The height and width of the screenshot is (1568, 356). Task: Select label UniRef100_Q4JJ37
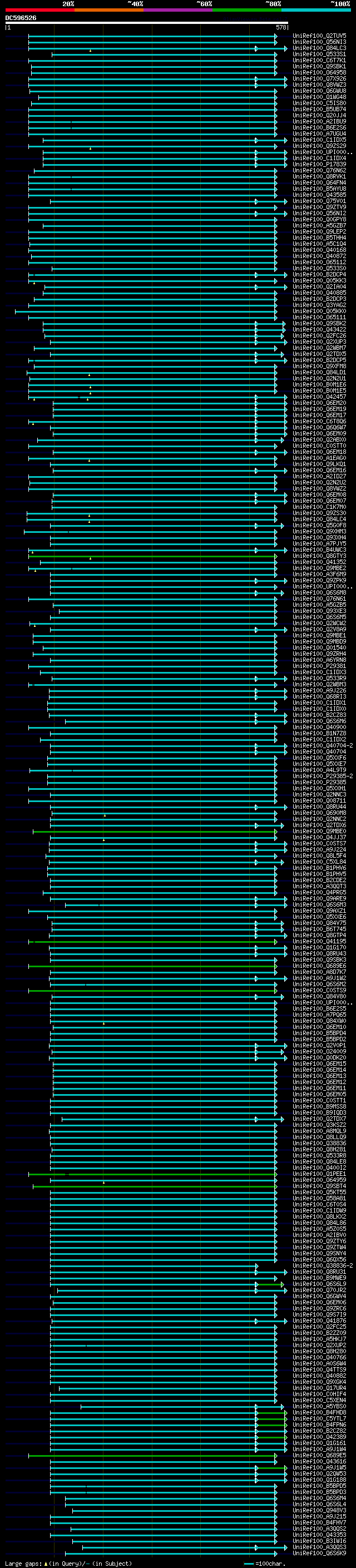coord(319,837)
